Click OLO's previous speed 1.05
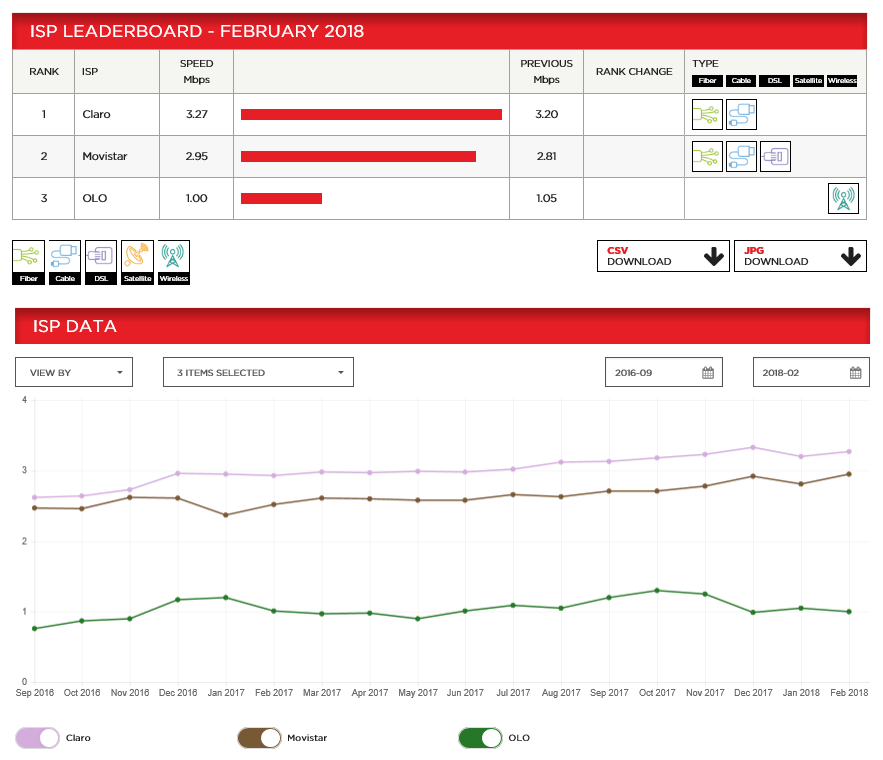 click(x=546, y=198)
